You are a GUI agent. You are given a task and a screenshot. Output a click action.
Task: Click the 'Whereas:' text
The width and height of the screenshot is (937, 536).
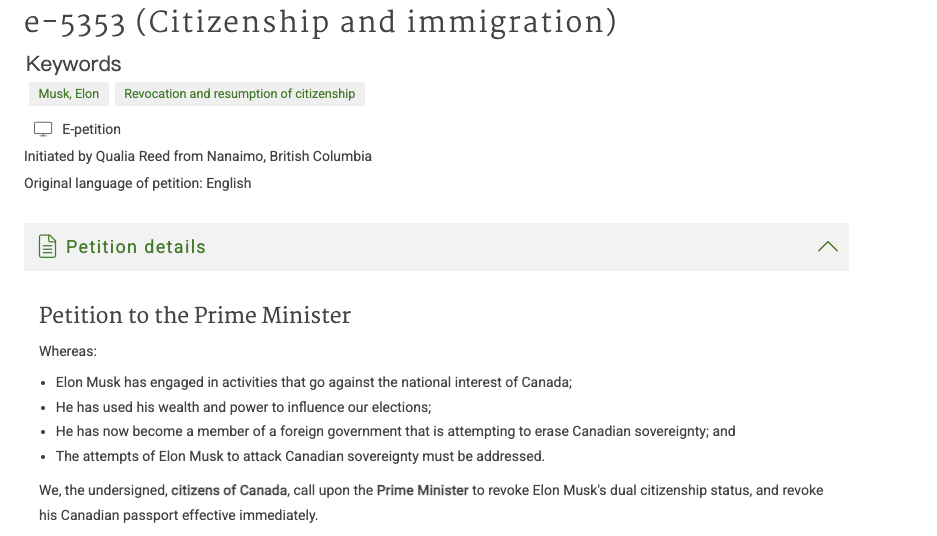click(x=68, y=351)
